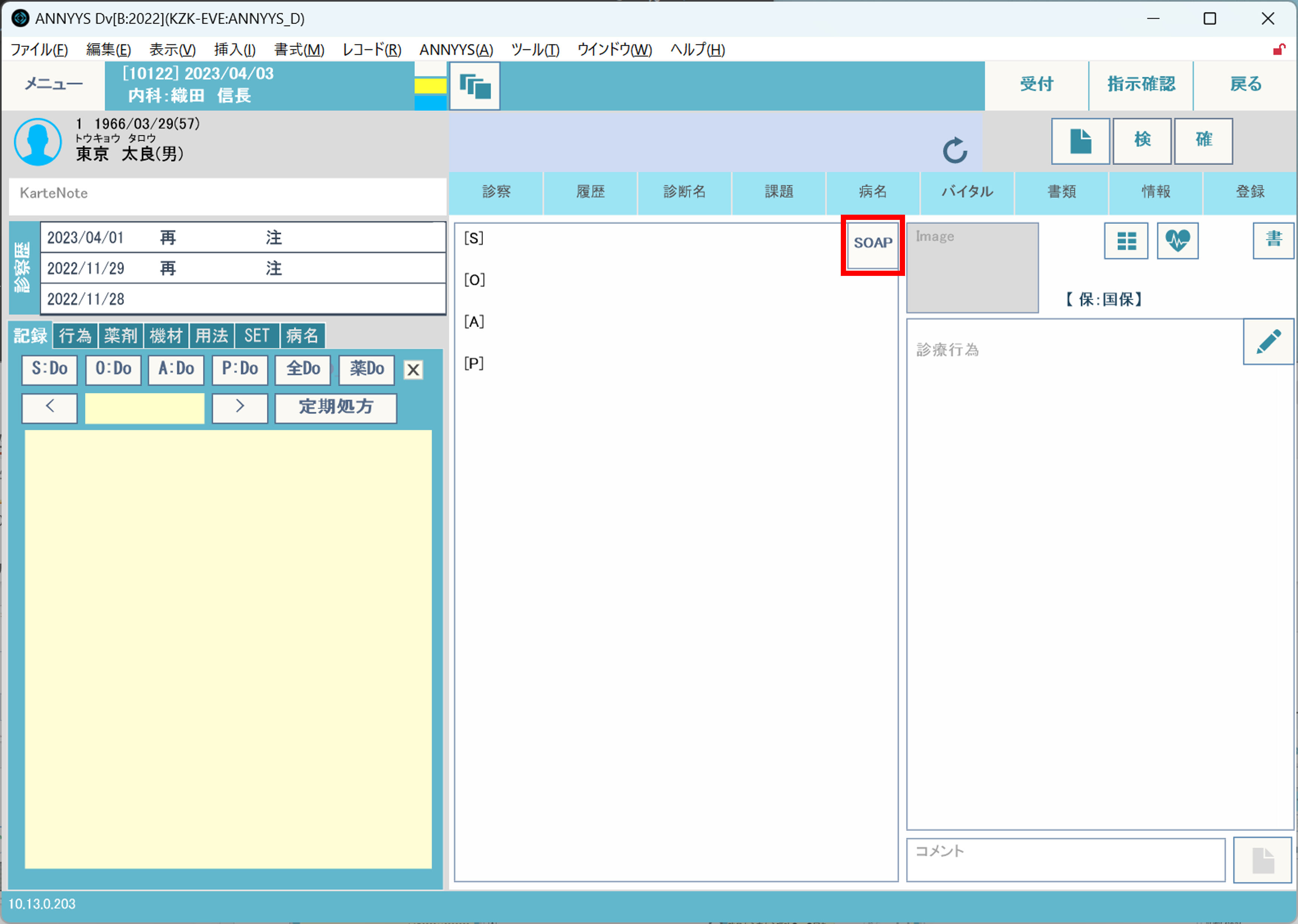Click the yellow color block in header
1298x924 pixels.
(430, 86)
